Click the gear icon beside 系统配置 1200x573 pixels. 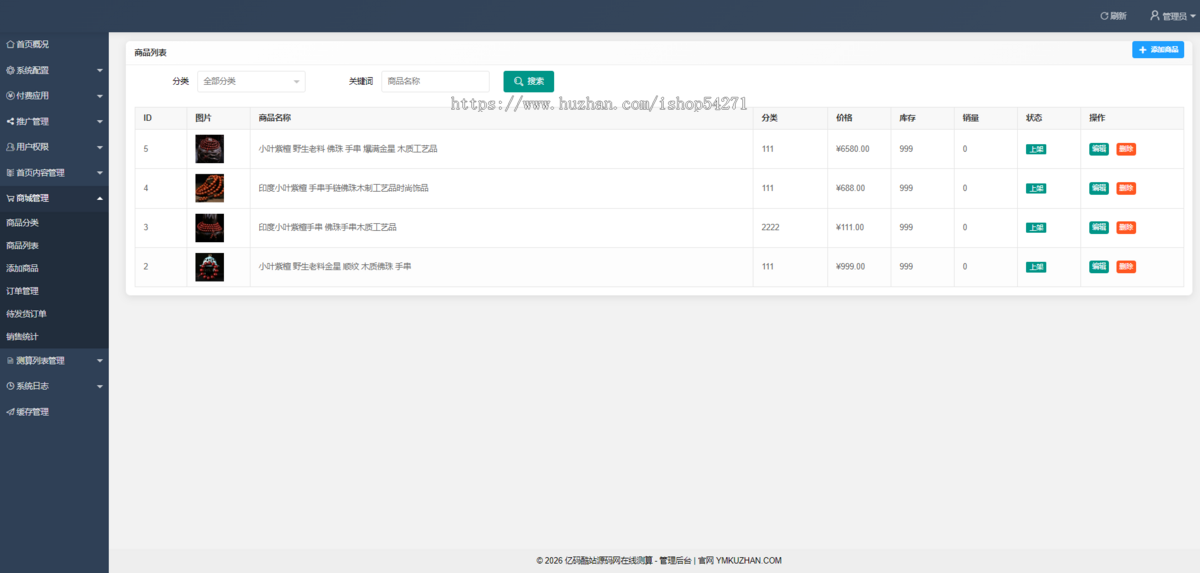coord(10,70)
